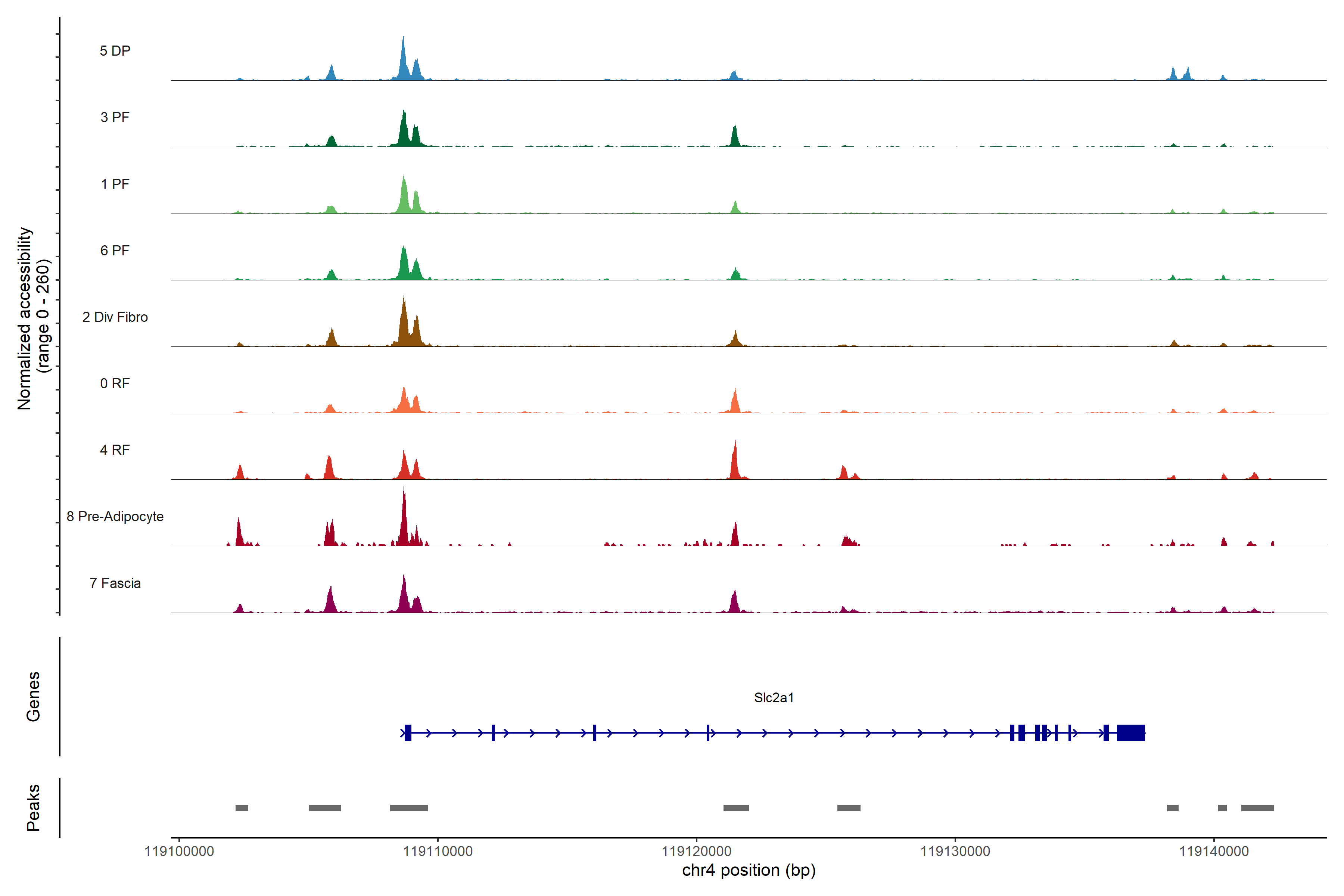Click the 3 PF track label
Screen dimensions: 1344x896
[x=115, y=117]
